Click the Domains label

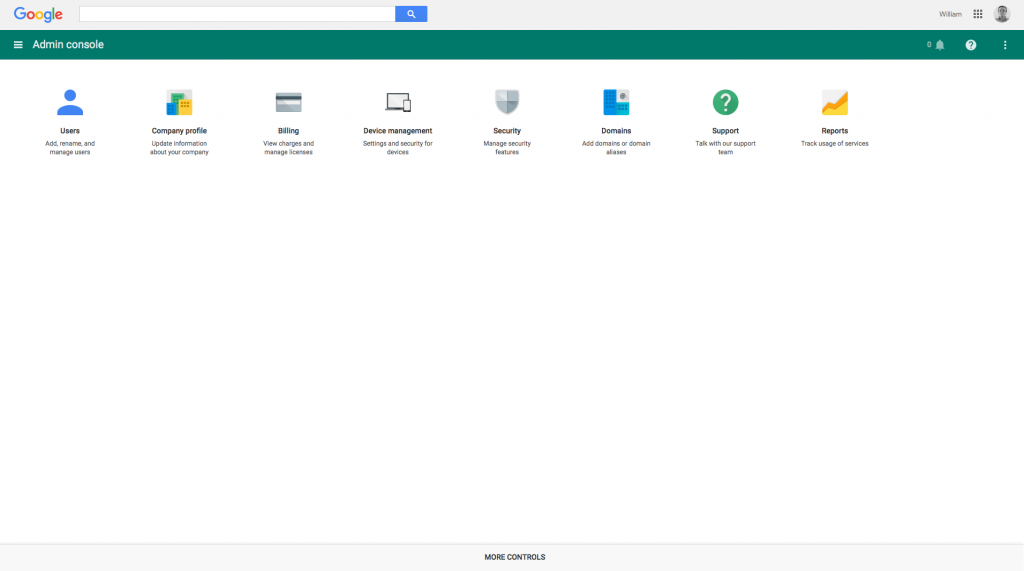pyautogui.click(x=616, y=131)
